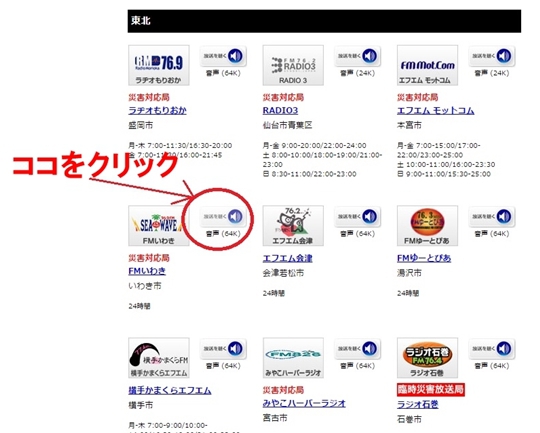Click the ラヂオもりおか 76.9 logo

pos(159,65)
